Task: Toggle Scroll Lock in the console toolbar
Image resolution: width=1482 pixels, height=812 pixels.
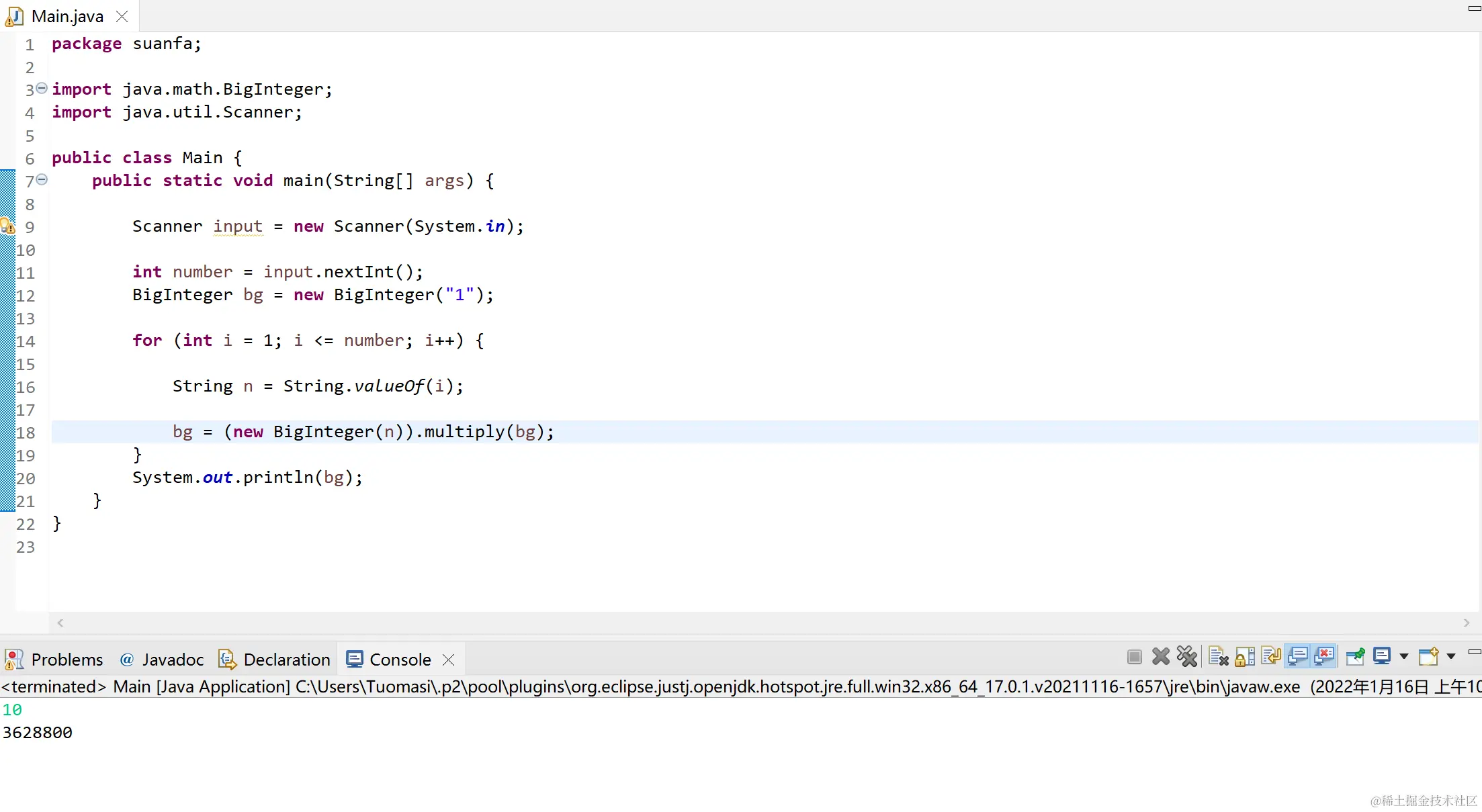Action: [1245, 656]
